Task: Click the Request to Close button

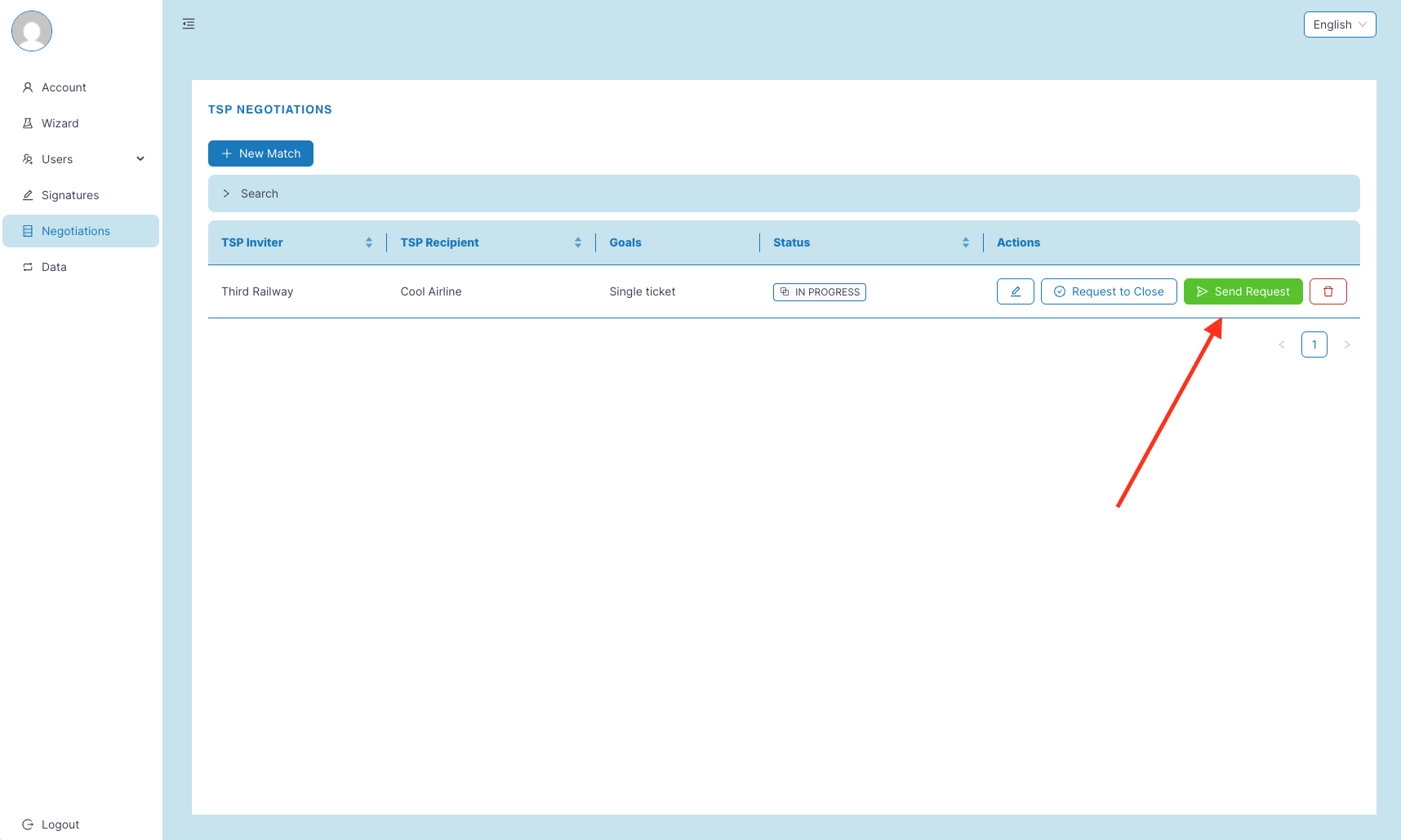Action: point(1108,291)
